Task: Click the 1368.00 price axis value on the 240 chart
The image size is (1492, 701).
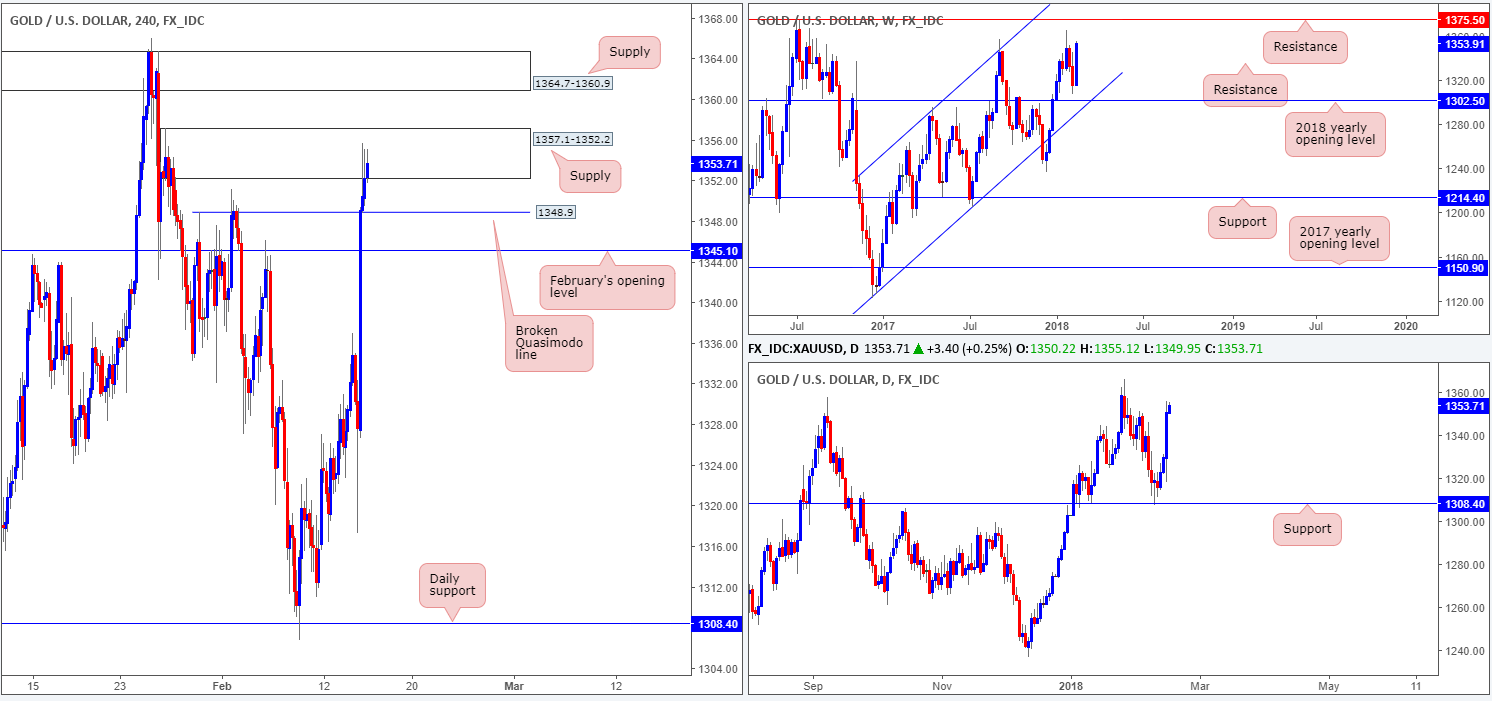Action: point(717,19)
